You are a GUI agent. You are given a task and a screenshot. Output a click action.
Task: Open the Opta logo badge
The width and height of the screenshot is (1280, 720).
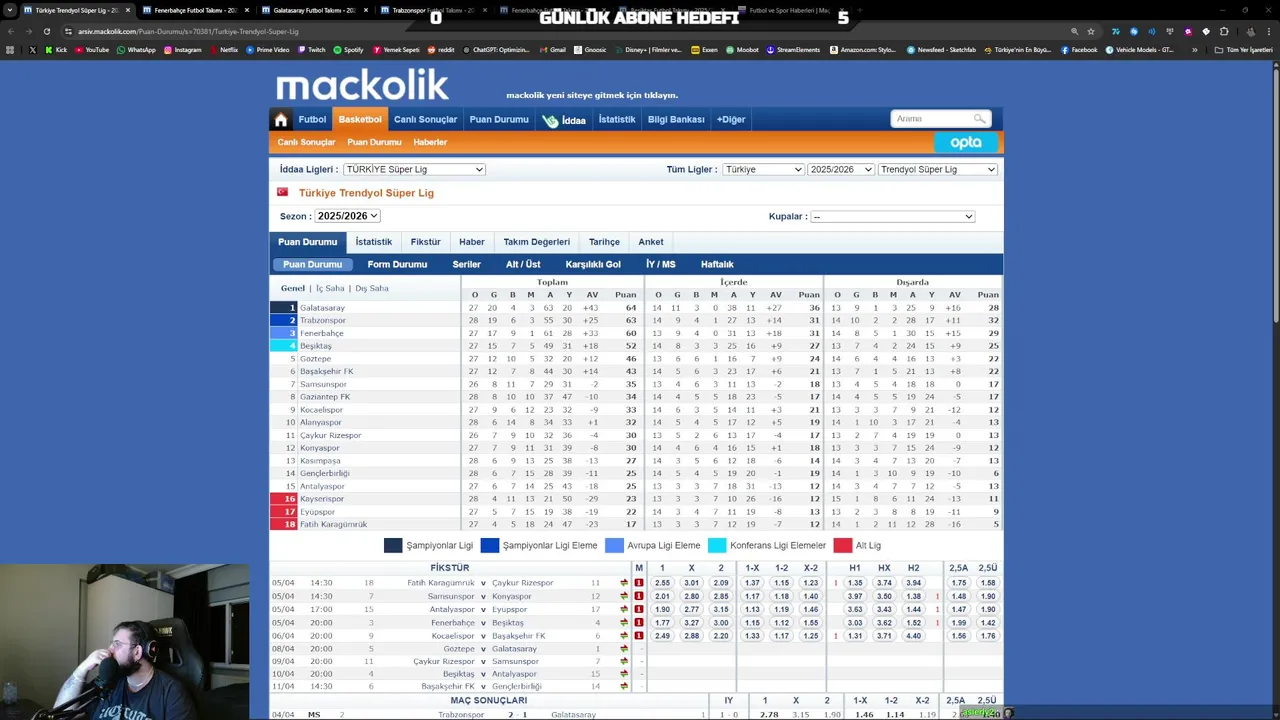click(x=966, y=143)
